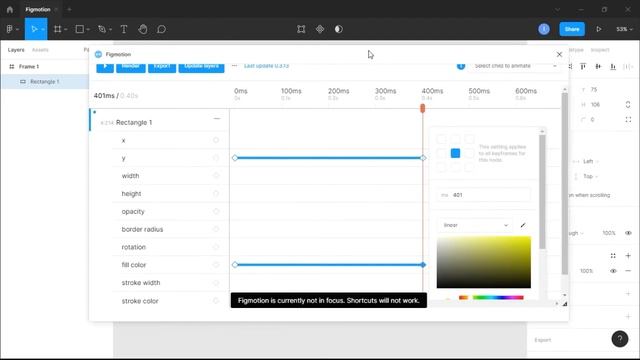Click the Use as mask icon
640x360 pixels.
pyautogui.click(x=338, y=29)
